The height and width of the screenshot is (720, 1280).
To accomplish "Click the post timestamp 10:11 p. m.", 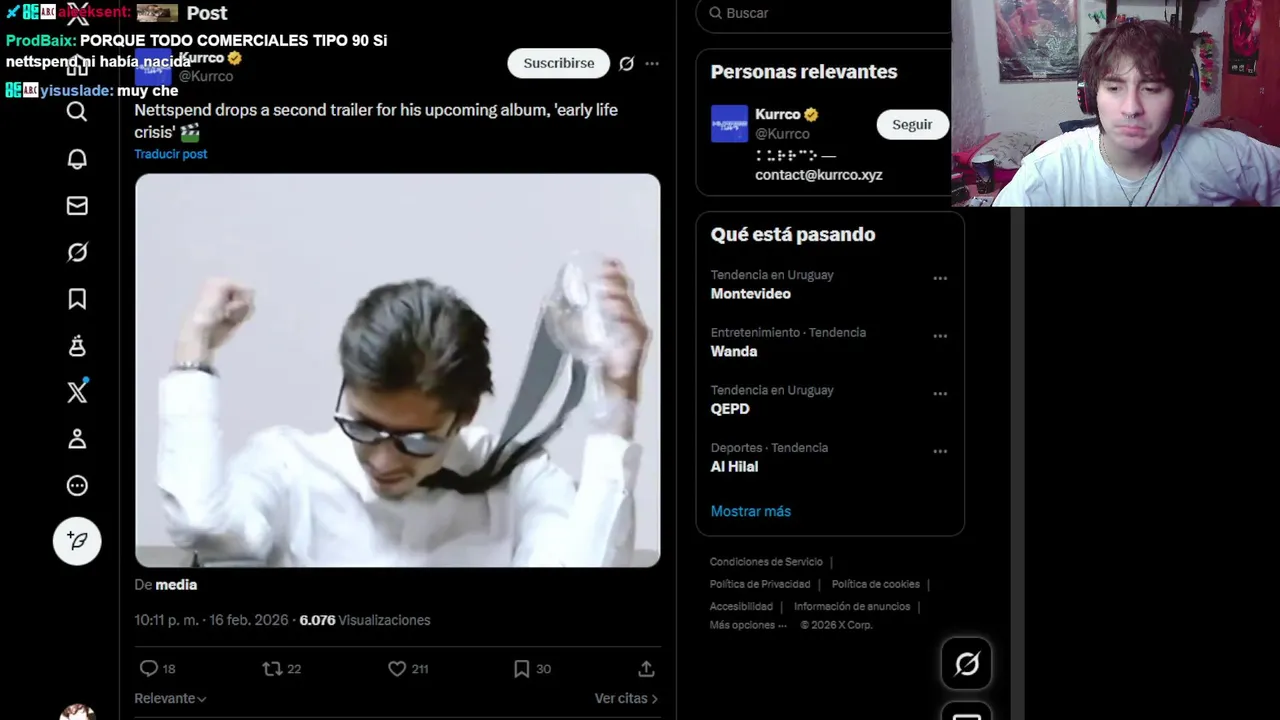I will 211,620.
